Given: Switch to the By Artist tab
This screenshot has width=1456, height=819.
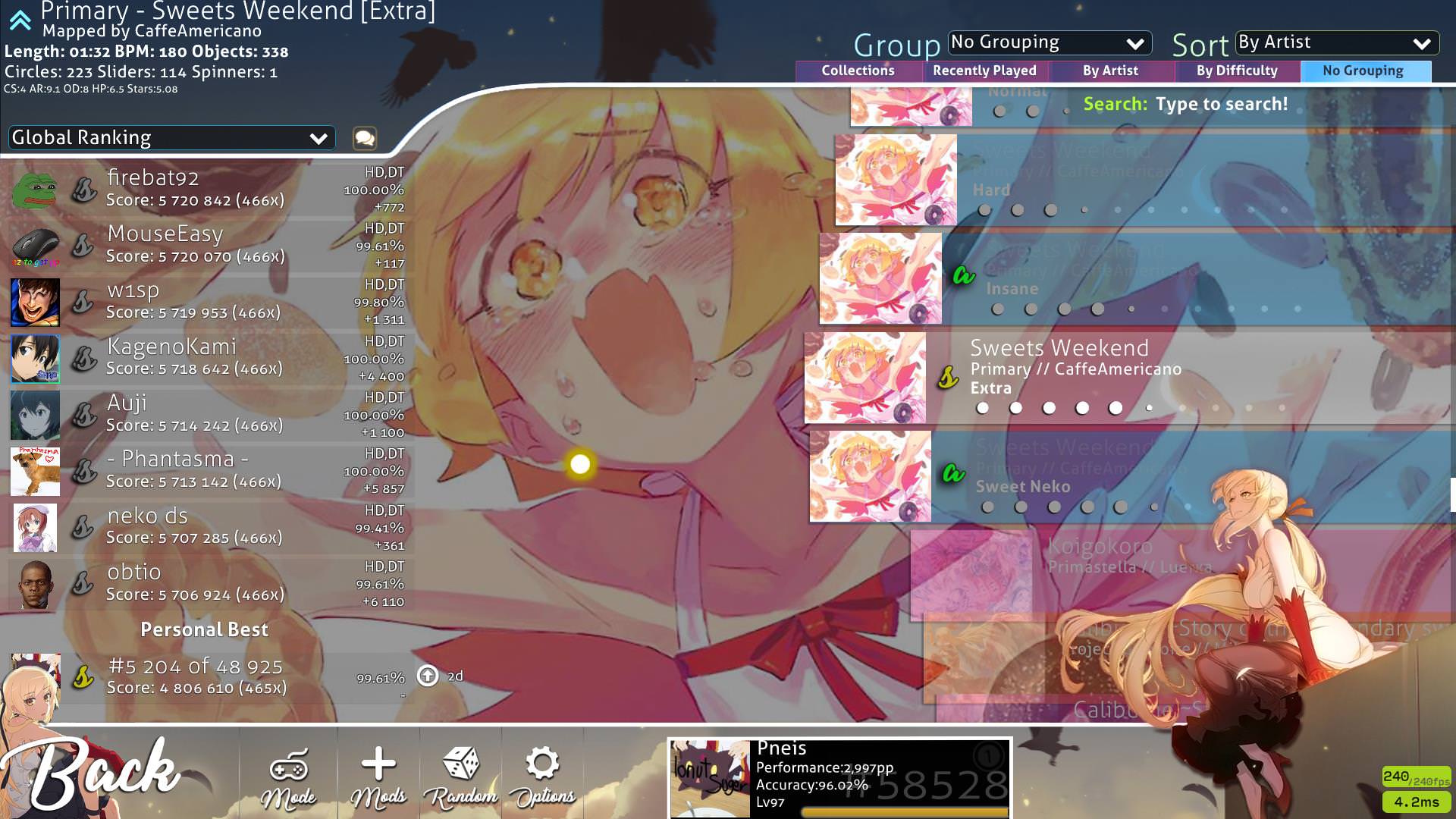Looking at the screenshot, I should [1111, 71].
